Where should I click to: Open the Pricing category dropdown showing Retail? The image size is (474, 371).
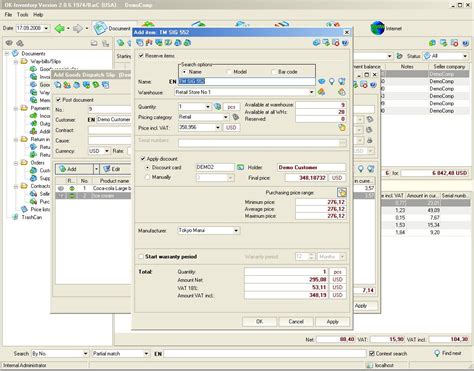tap(226, 117)
